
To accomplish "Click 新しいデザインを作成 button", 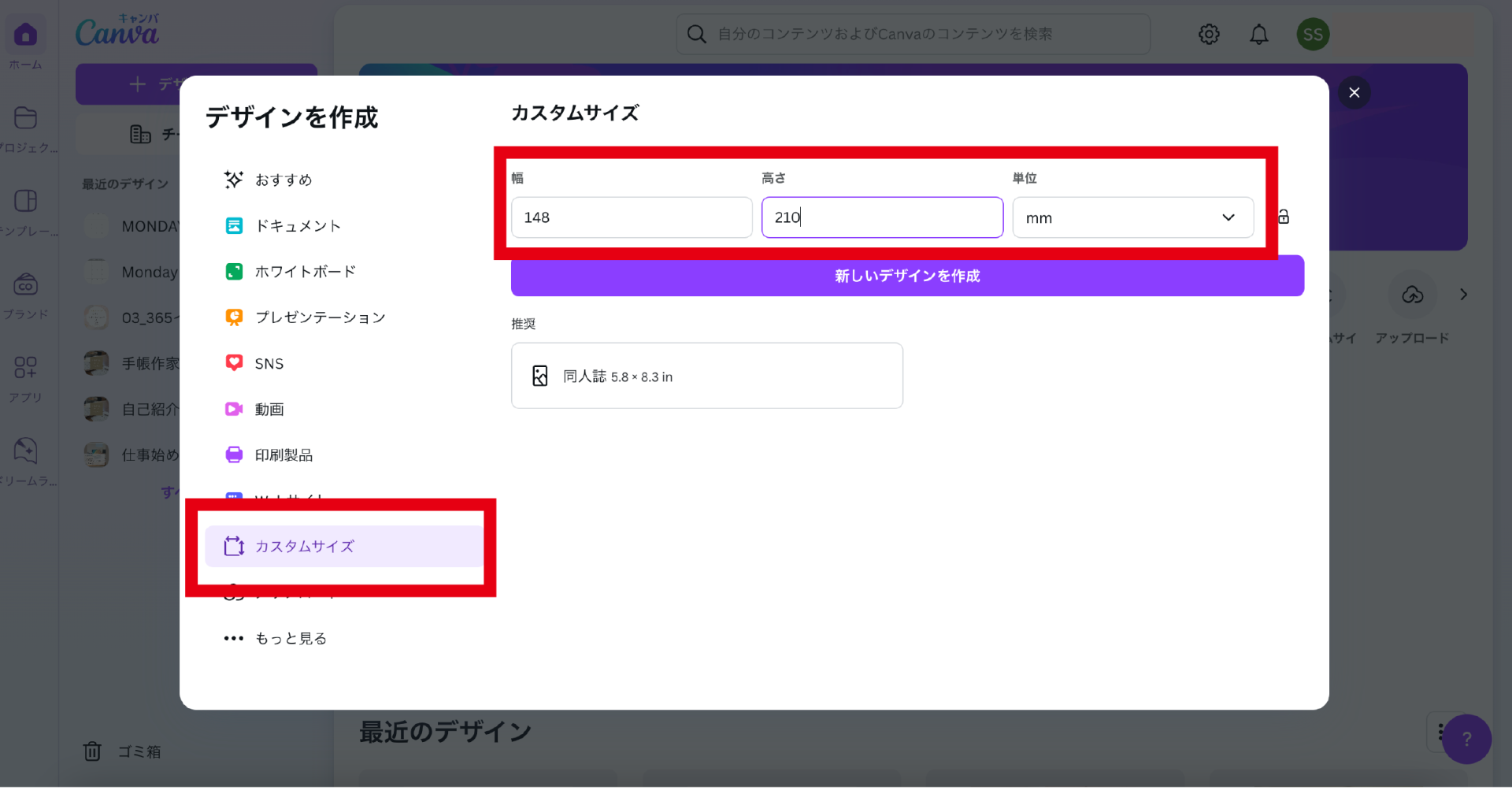I will 907,276.
